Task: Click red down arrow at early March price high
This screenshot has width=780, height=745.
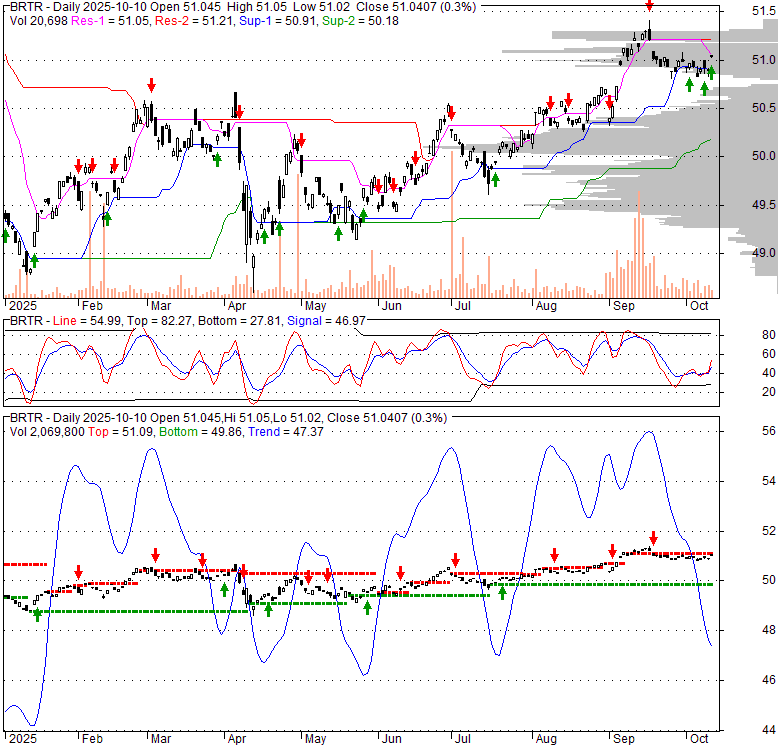Action: (x=151, y=85)
